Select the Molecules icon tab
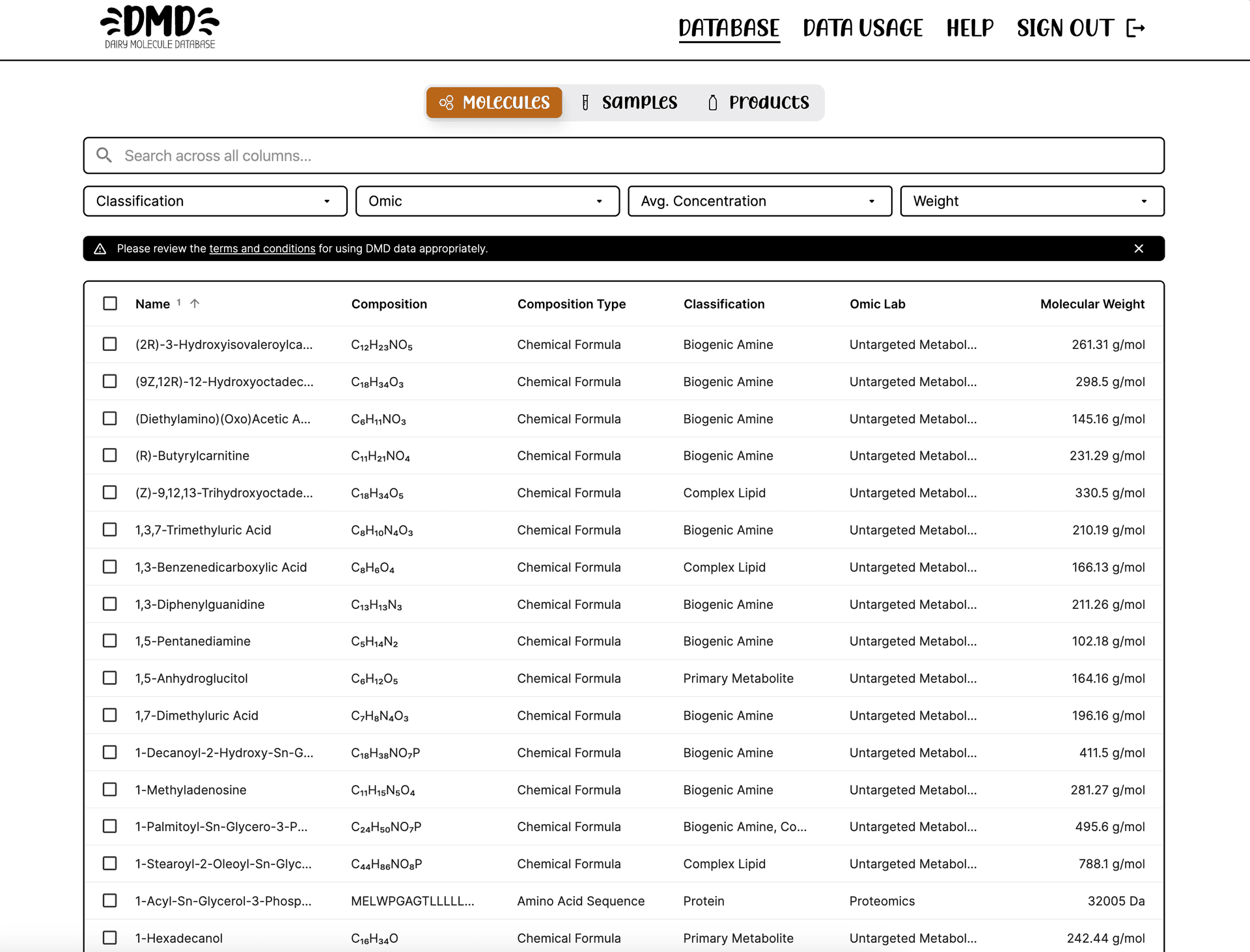The height and width of the screenshot is (952, 1250). click(x=448, y=102)
